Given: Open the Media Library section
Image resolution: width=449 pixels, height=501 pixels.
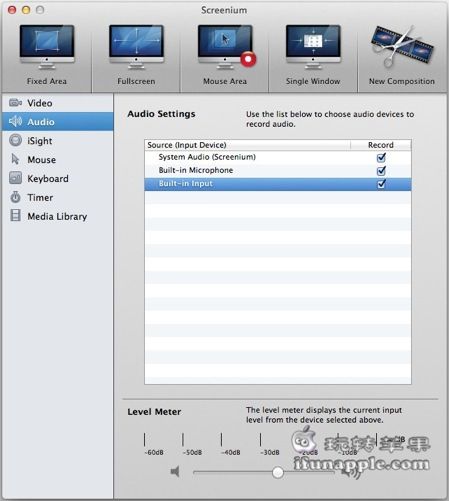Looking at the screenshot, I should click(57, 216).
